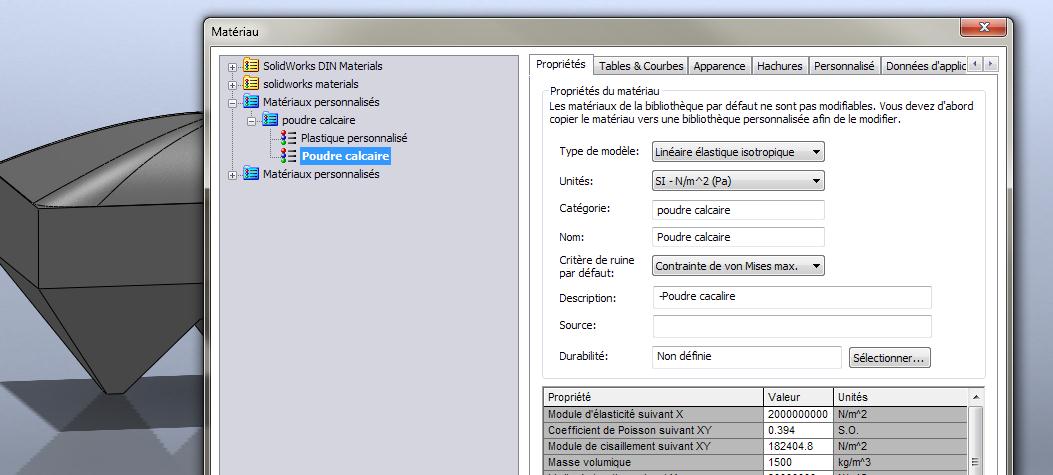
Task: Click the Nom input field
Action: click(x=738, y=236)
